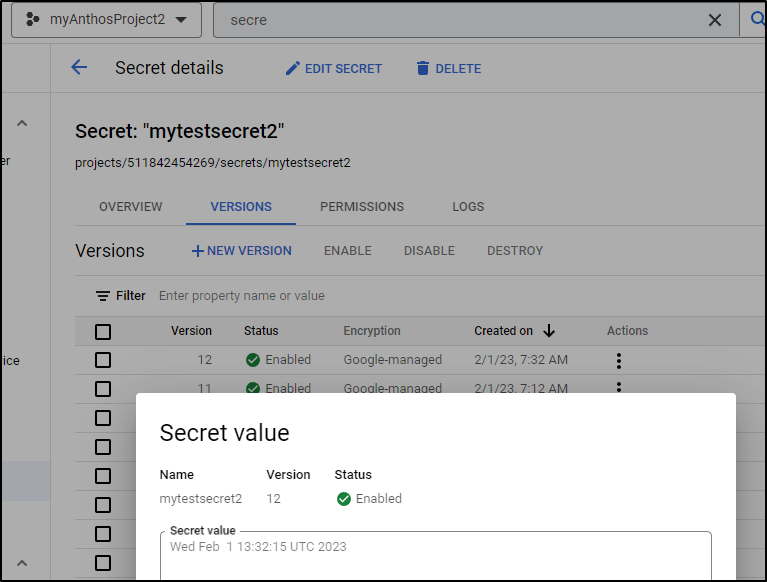Click the search magnifier icon
Screen dimensions: 767x582
(757, 19)
